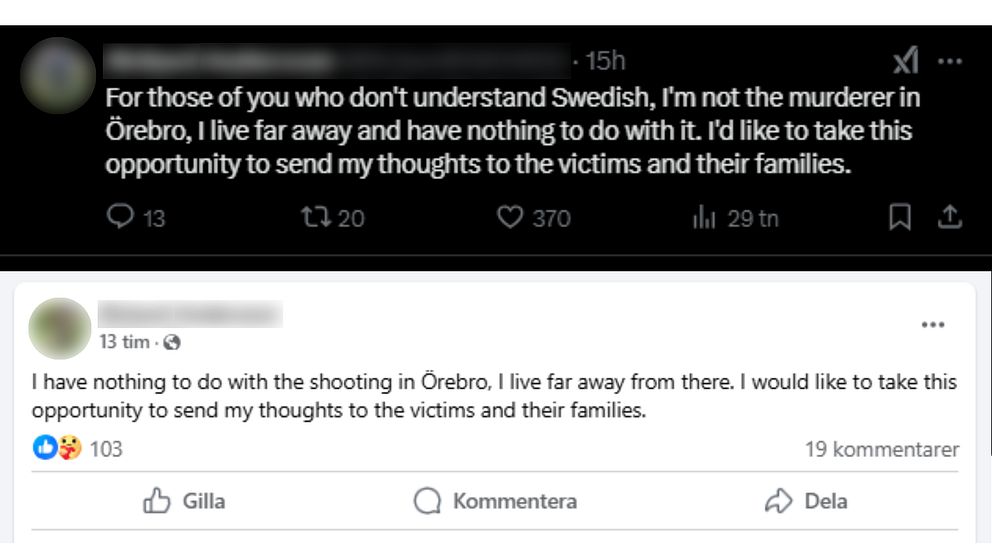
Task: Open the Grok icon on the tweet
Action: click(906, 61)
